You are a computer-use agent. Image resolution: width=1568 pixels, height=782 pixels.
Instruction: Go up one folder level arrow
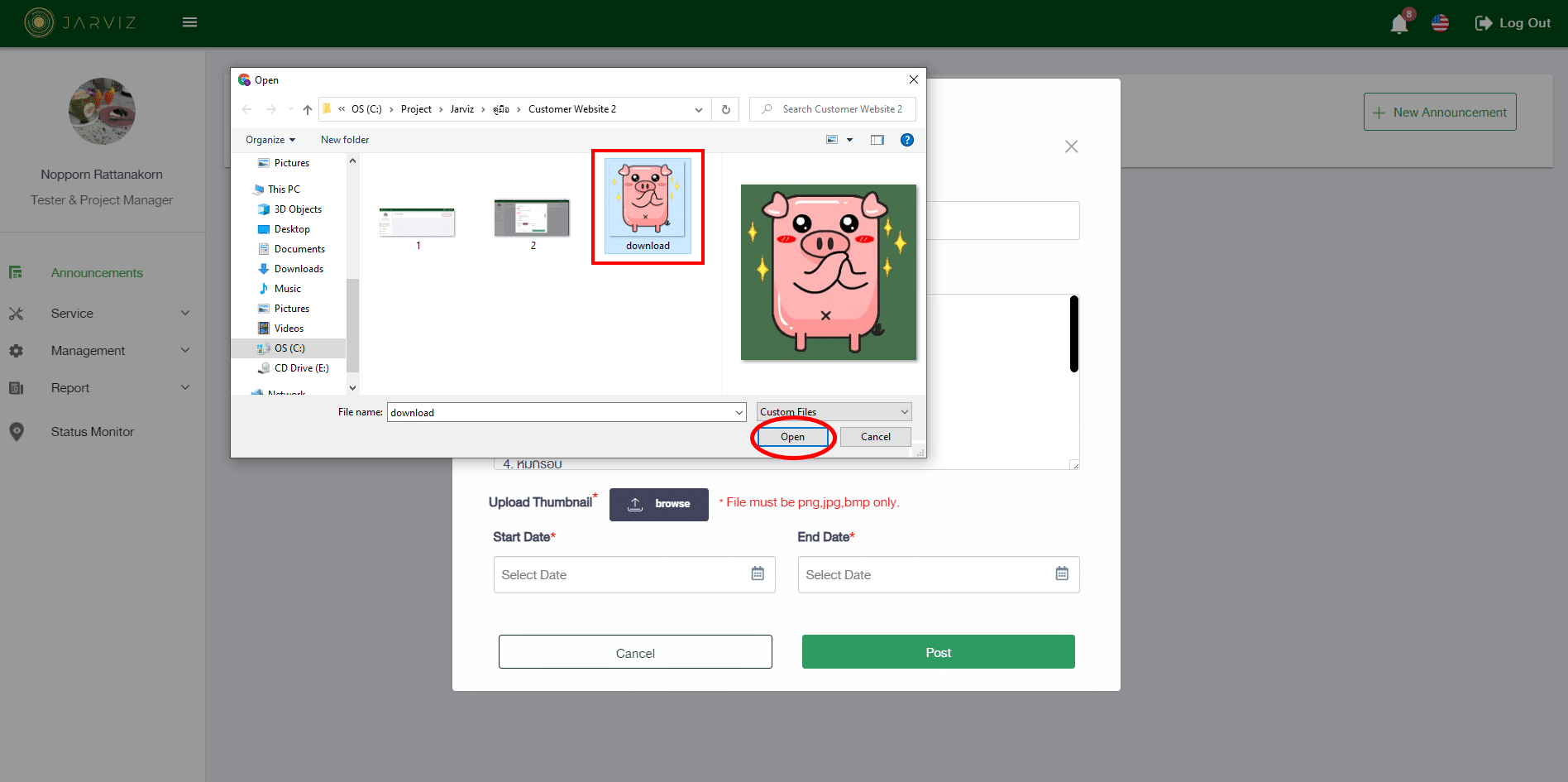(x=307, y=109)
